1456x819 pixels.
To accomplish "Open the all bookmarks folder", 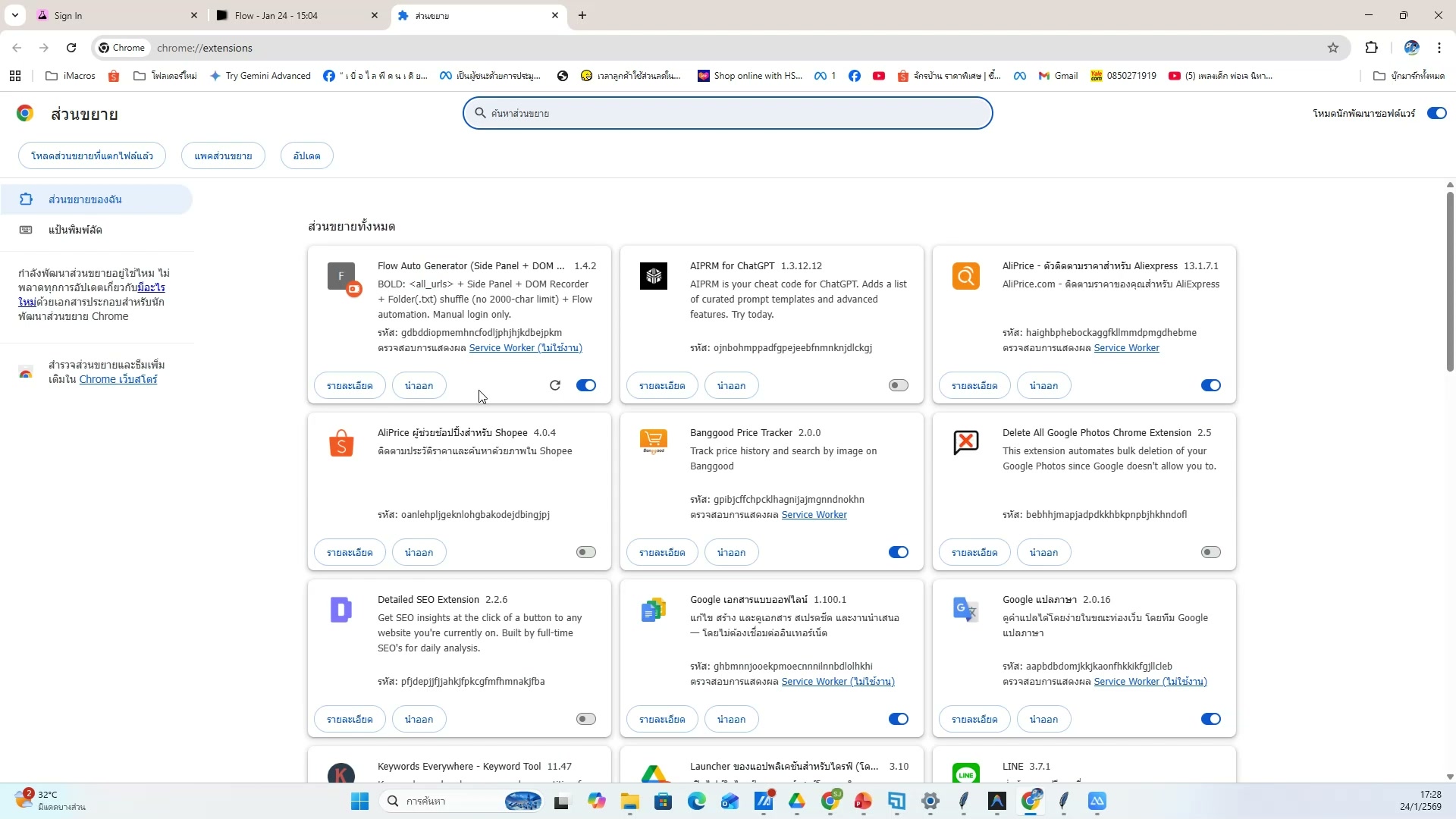I will pos(1409,76).
